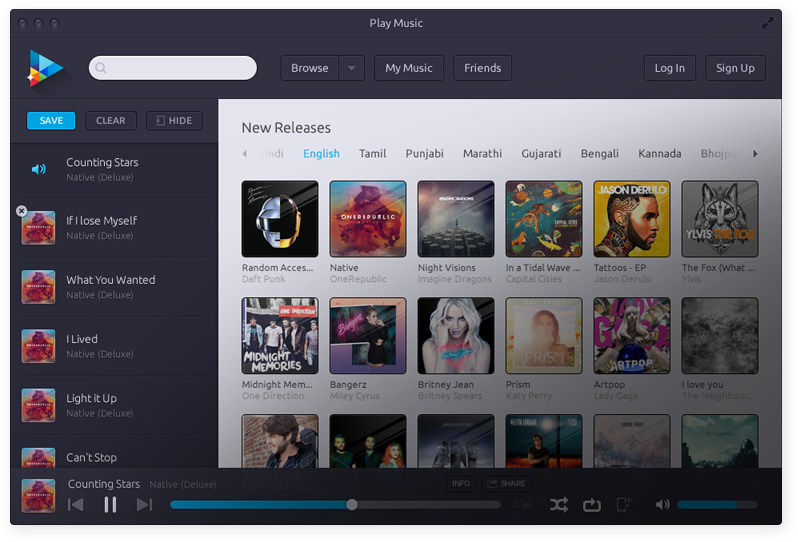
Task: Click the Jason Derulo artist name
Action: 622,279
